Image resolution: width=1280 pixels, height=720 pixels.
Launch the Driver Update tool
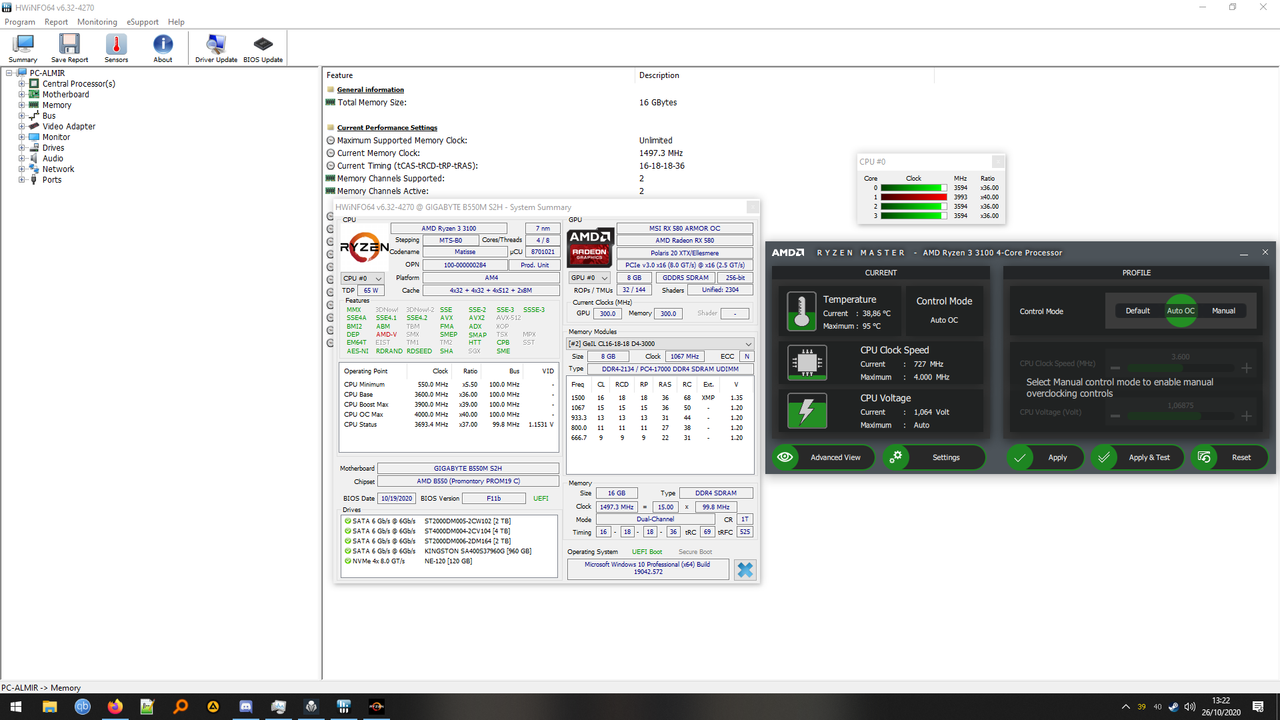coord(216,47)
